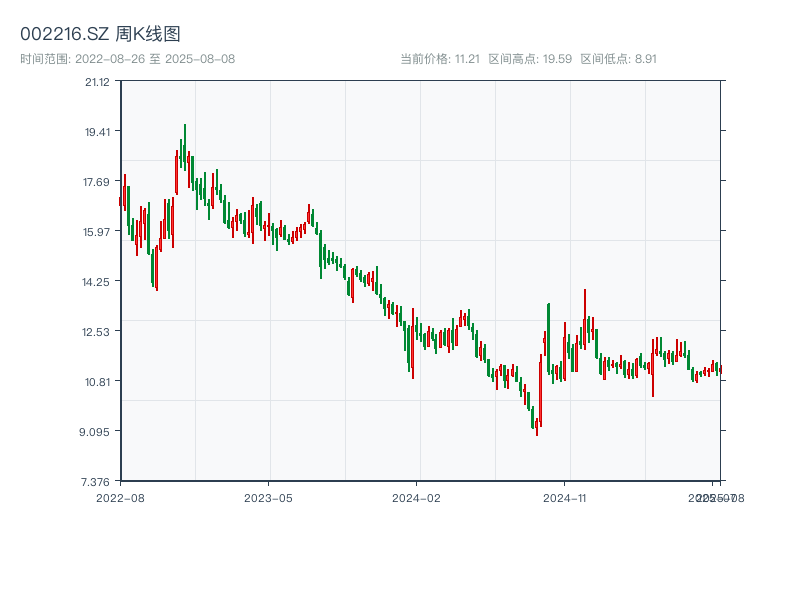
Task: Select the 17.69 price axis tick
Action: point(97,182)
